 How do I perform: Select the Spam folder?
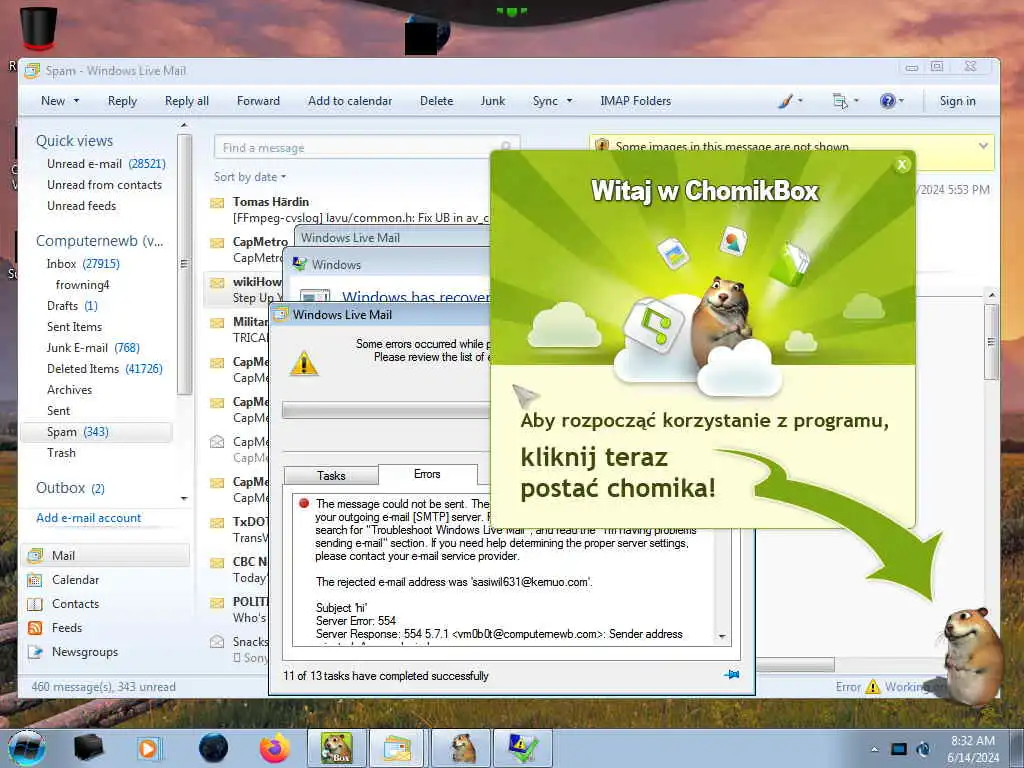97,432
